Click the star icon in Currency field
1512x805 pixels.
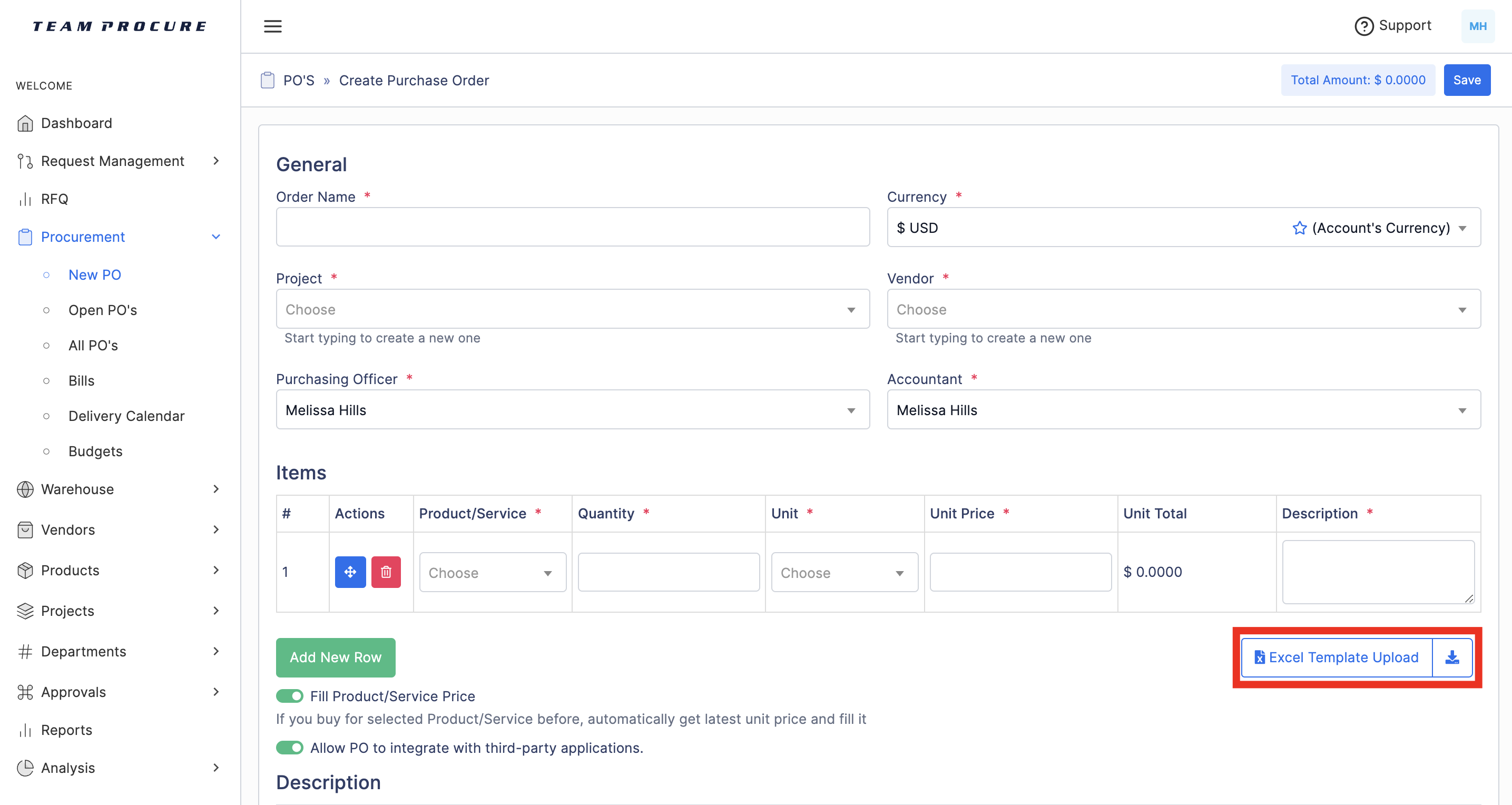click(x=1300, y=228)
